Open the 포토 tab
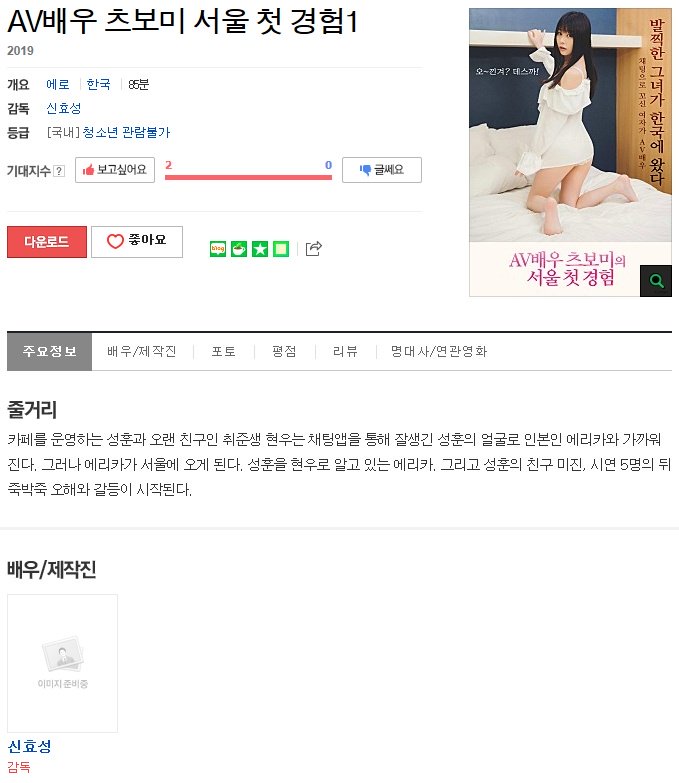The image size is (679, 783). (224, 352)
